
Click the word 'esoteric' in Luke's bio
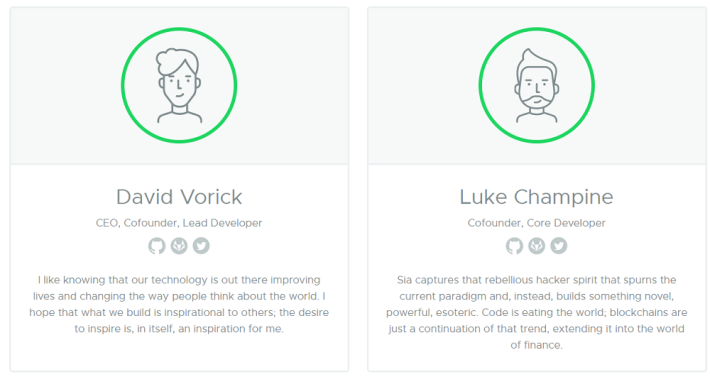pos(457,312)
